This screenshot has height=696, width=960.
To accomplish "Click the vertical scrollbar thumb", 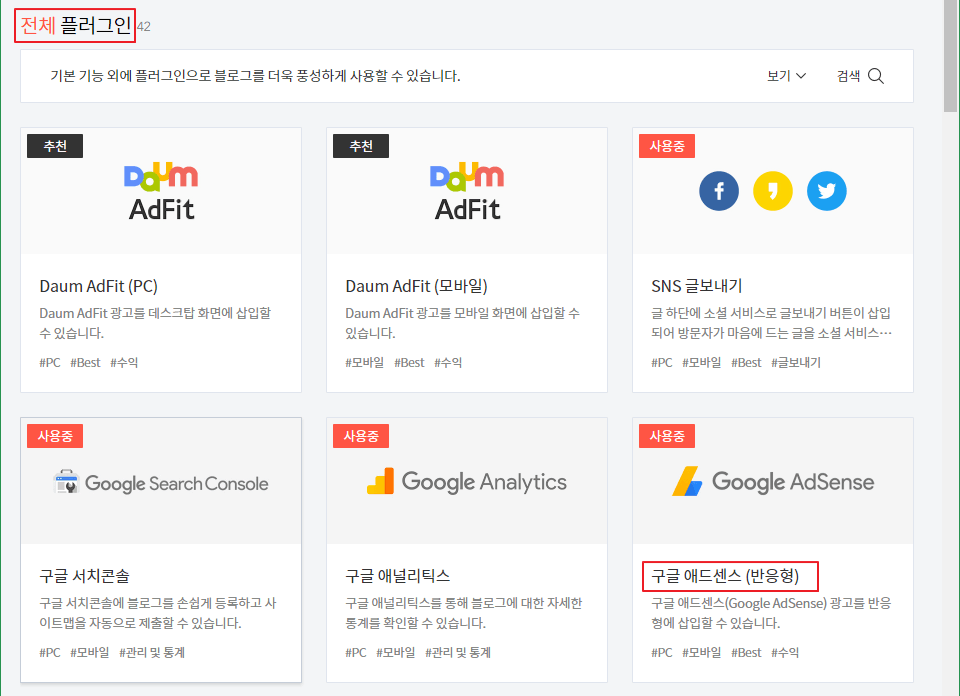I will [950, 55].
